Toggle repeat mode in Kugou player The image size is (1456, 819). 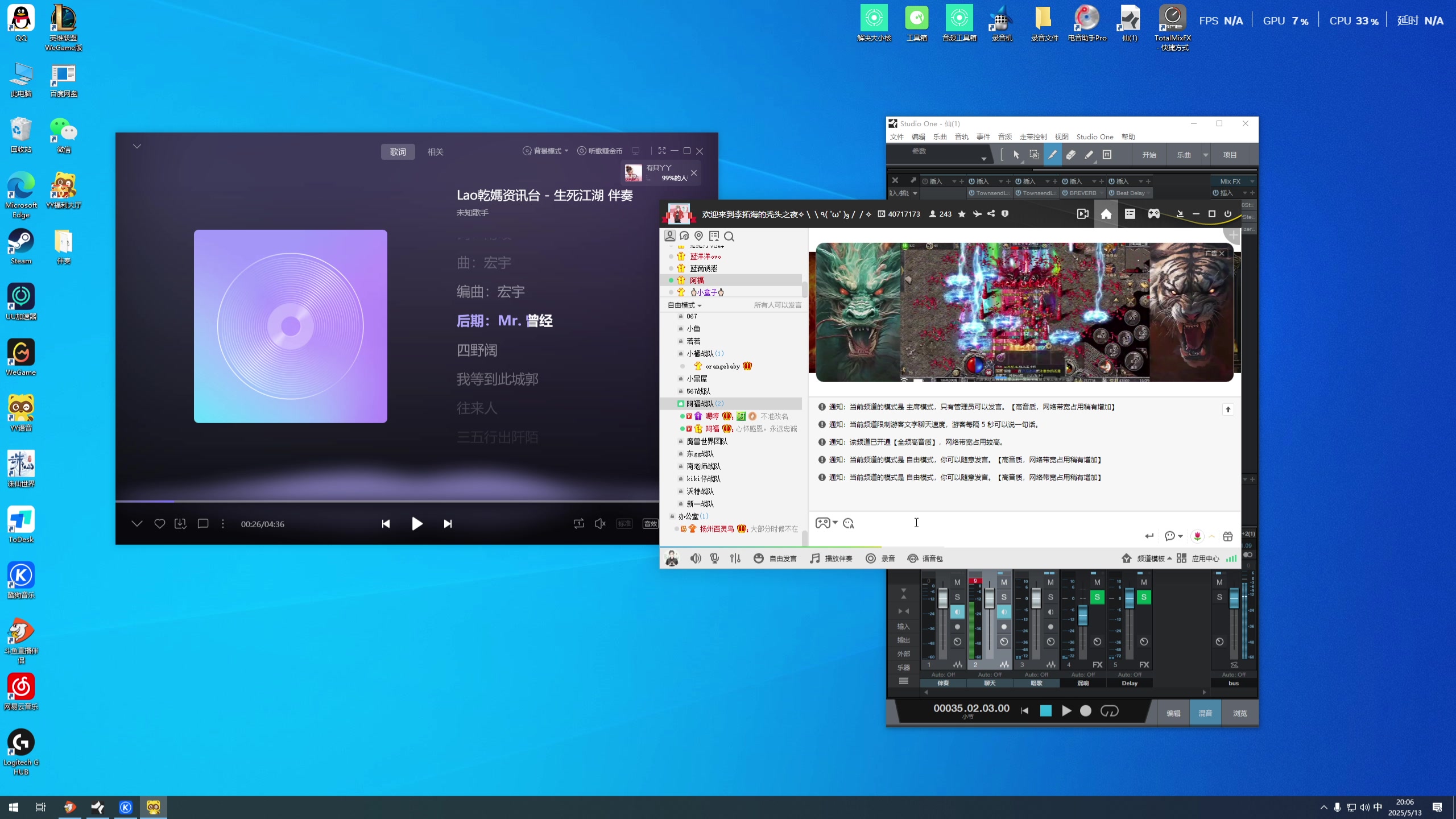579,524
